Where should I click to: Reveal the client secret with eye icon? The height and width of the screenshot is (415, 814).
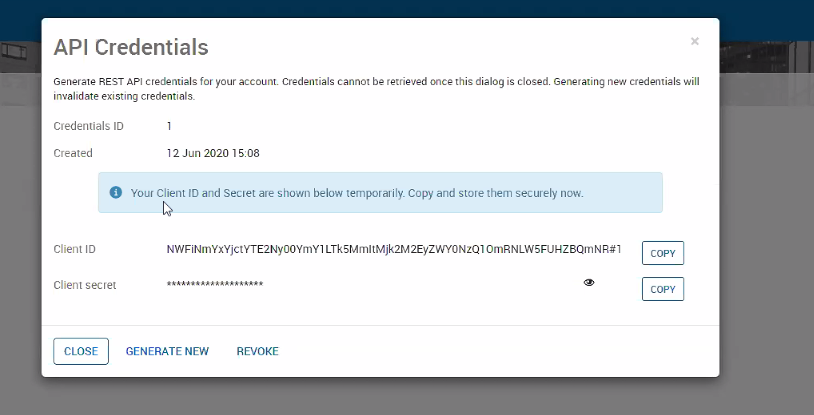tap(589, 283)
